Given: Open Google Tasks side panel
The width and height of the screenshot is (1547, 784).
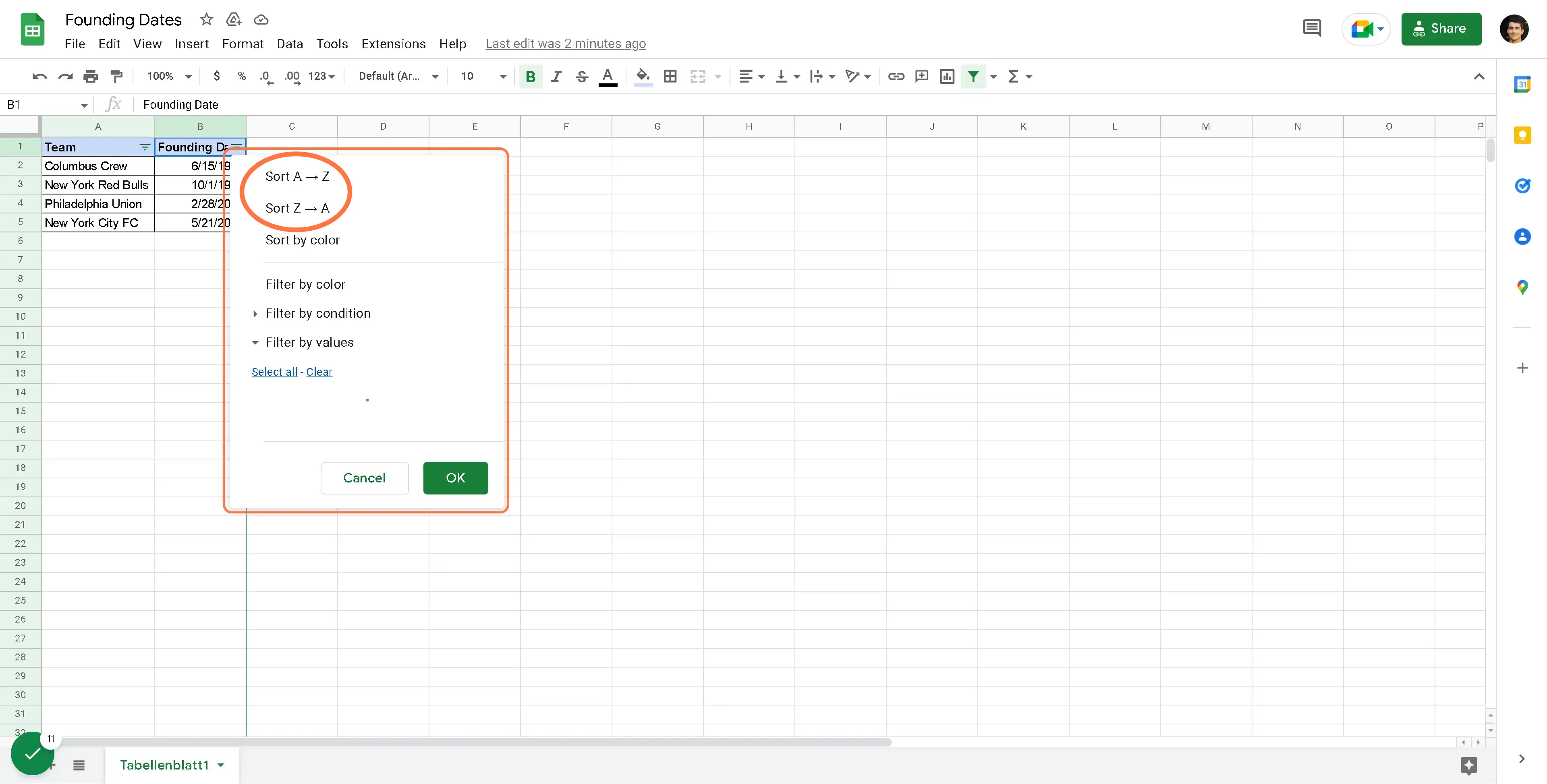Looking at the screenshot, I should [1522, 186].
